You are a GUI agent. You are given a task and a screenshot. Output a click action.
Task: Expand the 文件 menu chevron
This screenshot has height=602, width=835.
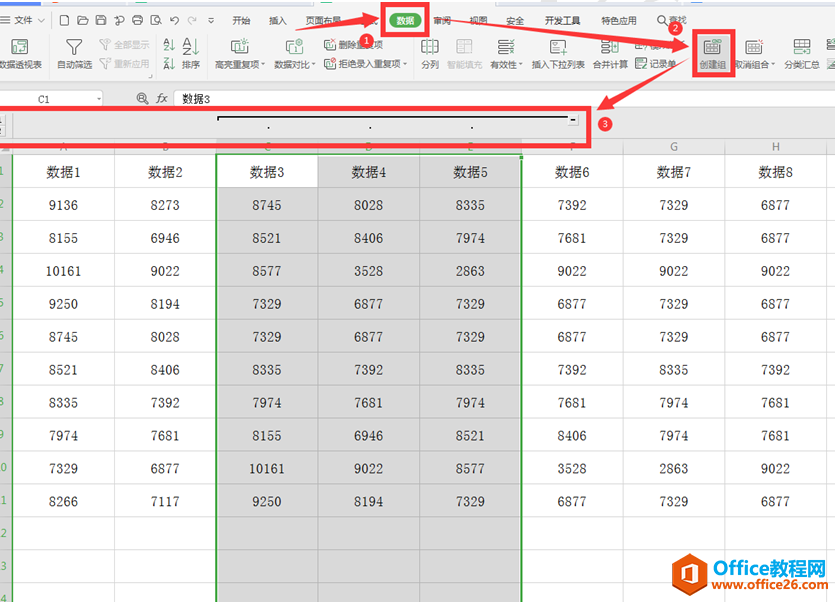click(x=42, y=21)
